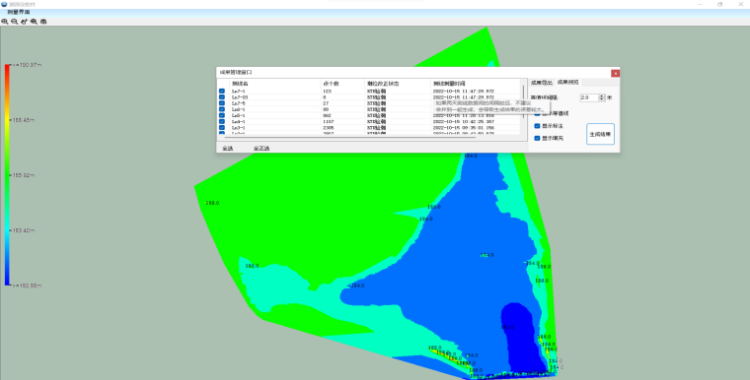Toggle the 显示填充 checkbox
This screenshot has width=750, height=380.
pyautogui.click(x=537, y=138)
